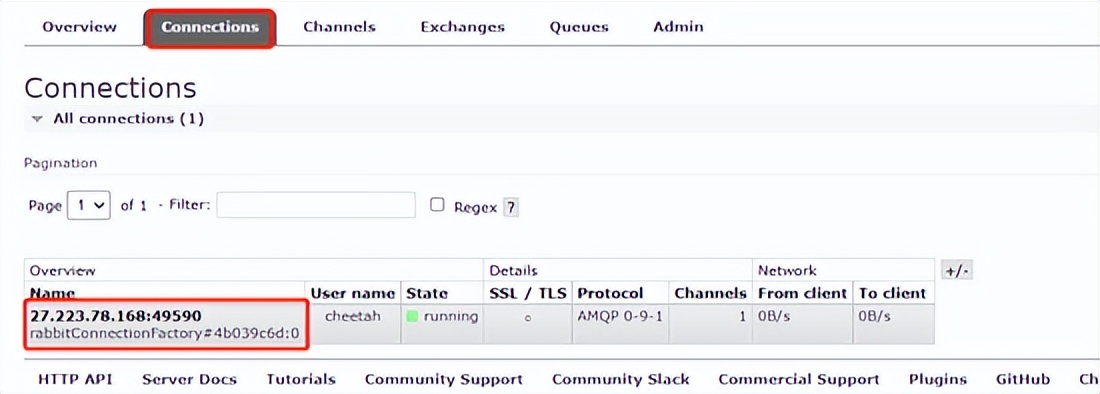Open the Overview tab
Image resolution: width=1100 pixels, height=394 pixels.
click(x=79, y=27)
